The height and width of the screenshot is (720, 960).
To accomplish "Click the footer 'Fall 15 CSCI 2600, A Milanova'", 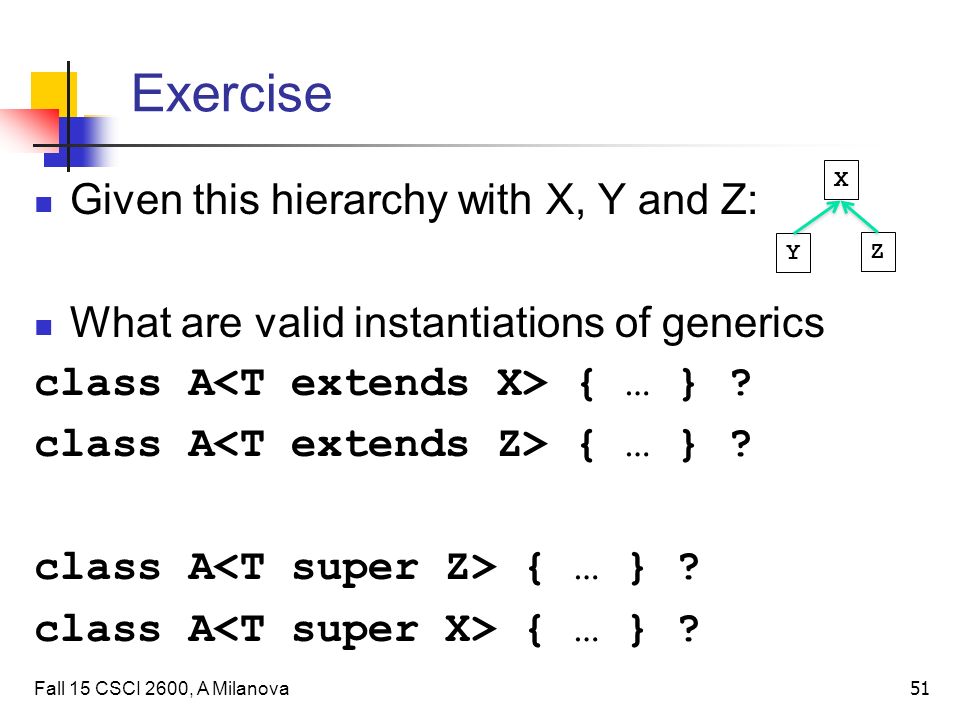I will point(162,689).
